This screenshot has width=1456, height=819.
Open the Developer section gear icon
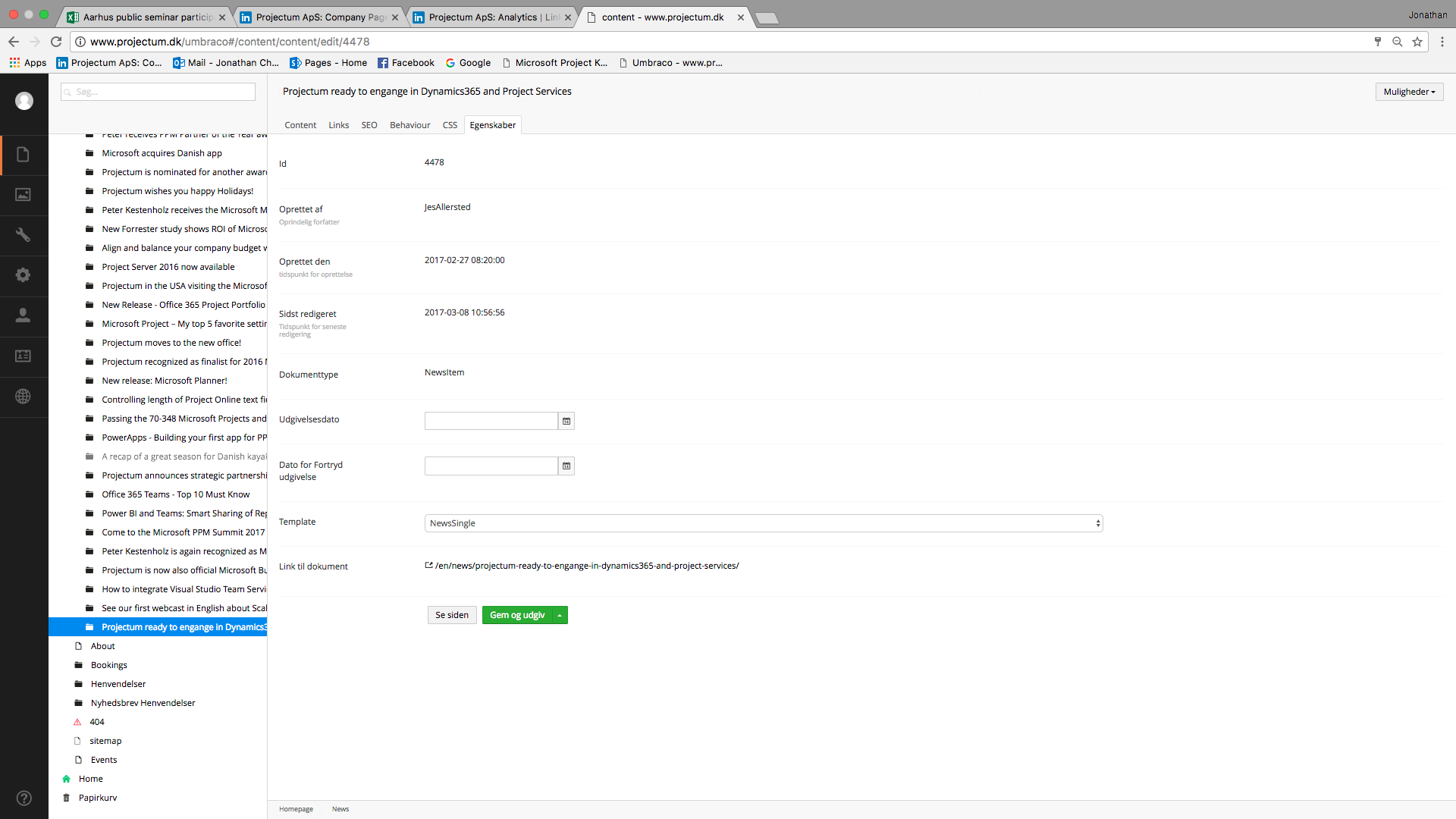point(24,275)
